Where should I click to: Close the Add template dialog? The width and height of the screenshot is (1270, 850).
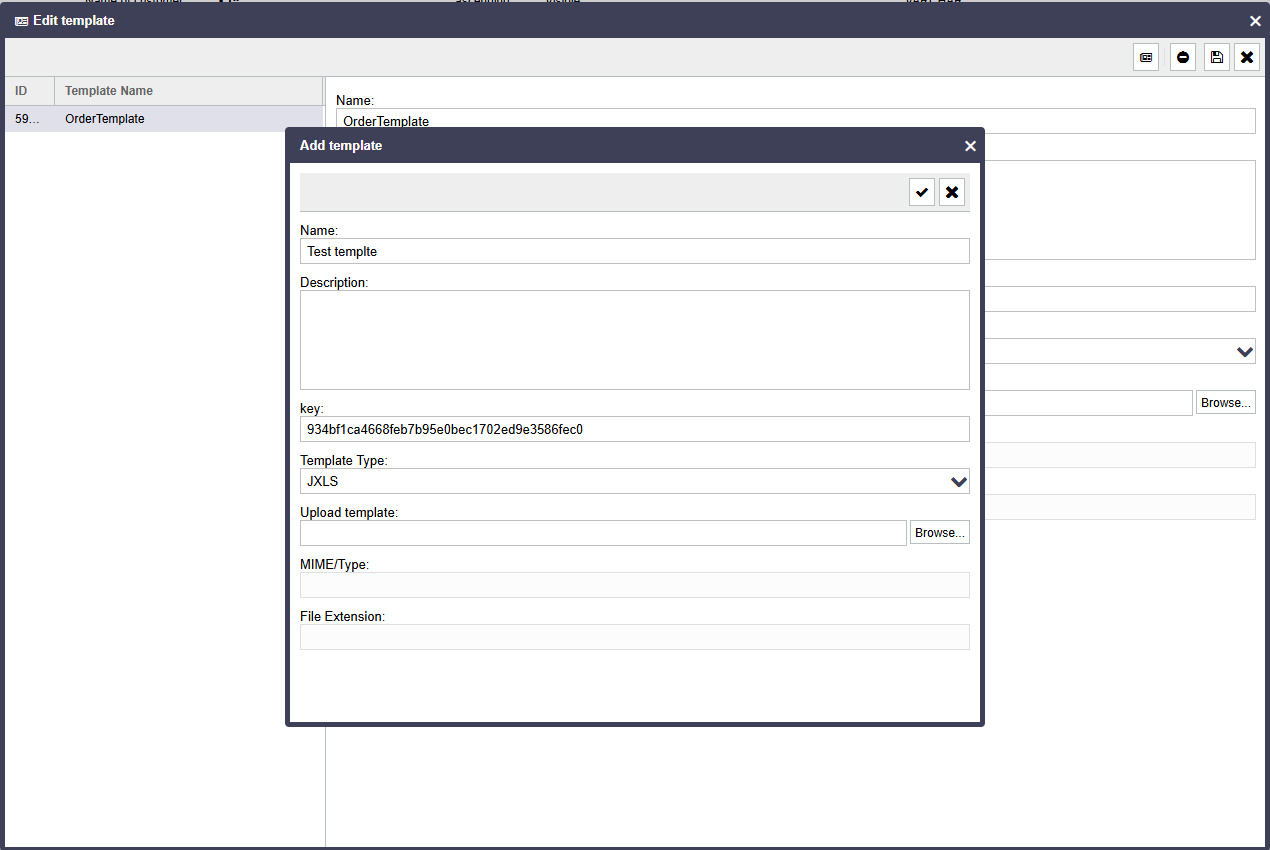coord(969,146)
